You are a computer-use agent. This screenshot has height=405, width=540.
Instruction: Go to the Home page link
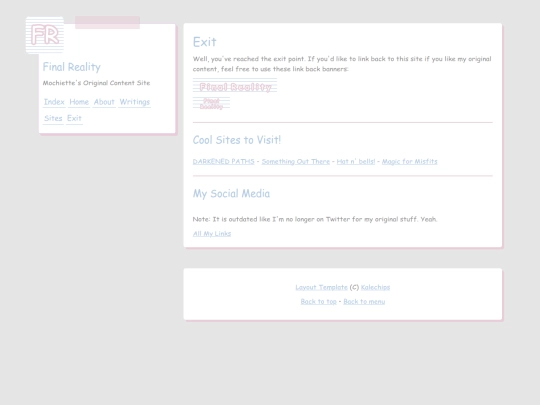(79, 102)
